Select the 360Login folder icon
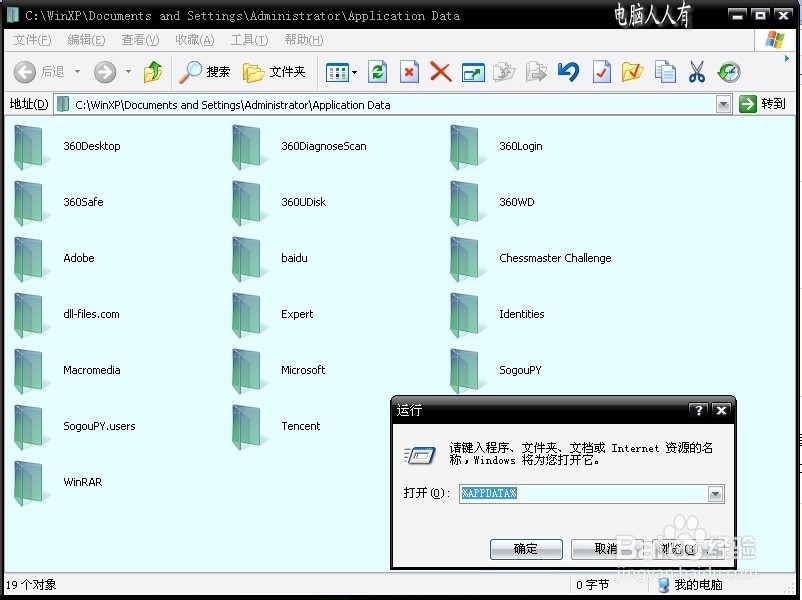The height and width of the screenshot is (600, 802). [466, 147]
